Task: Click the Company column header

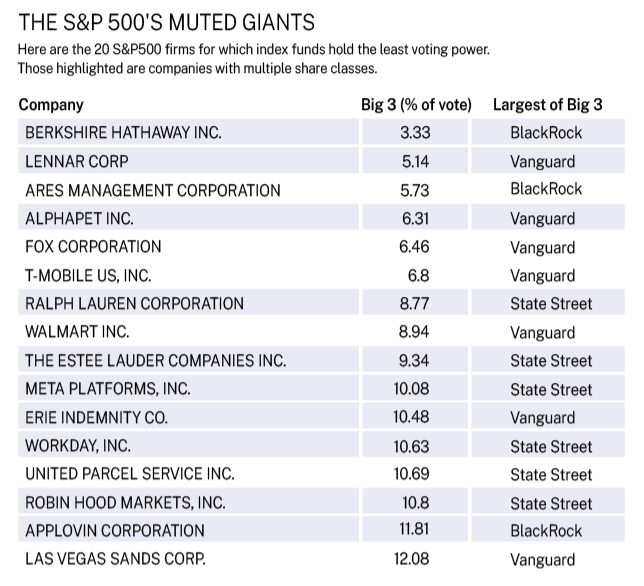Action: (51, 105)
